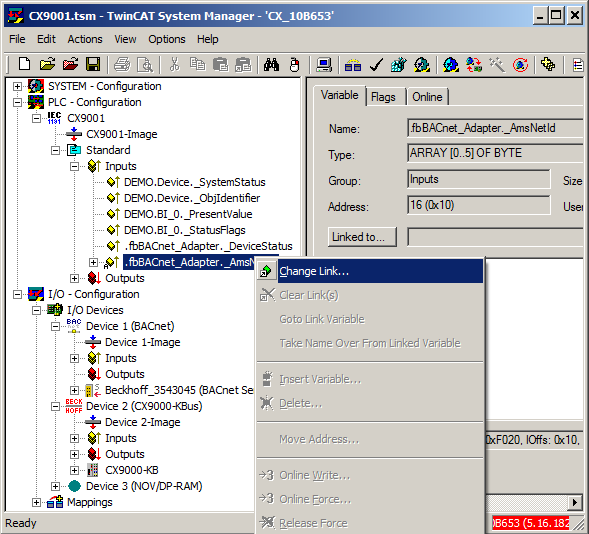The height and width of the screenshot is (534, 589).
Task: Choose Change Link... from context menu
Action: (370, 271)
